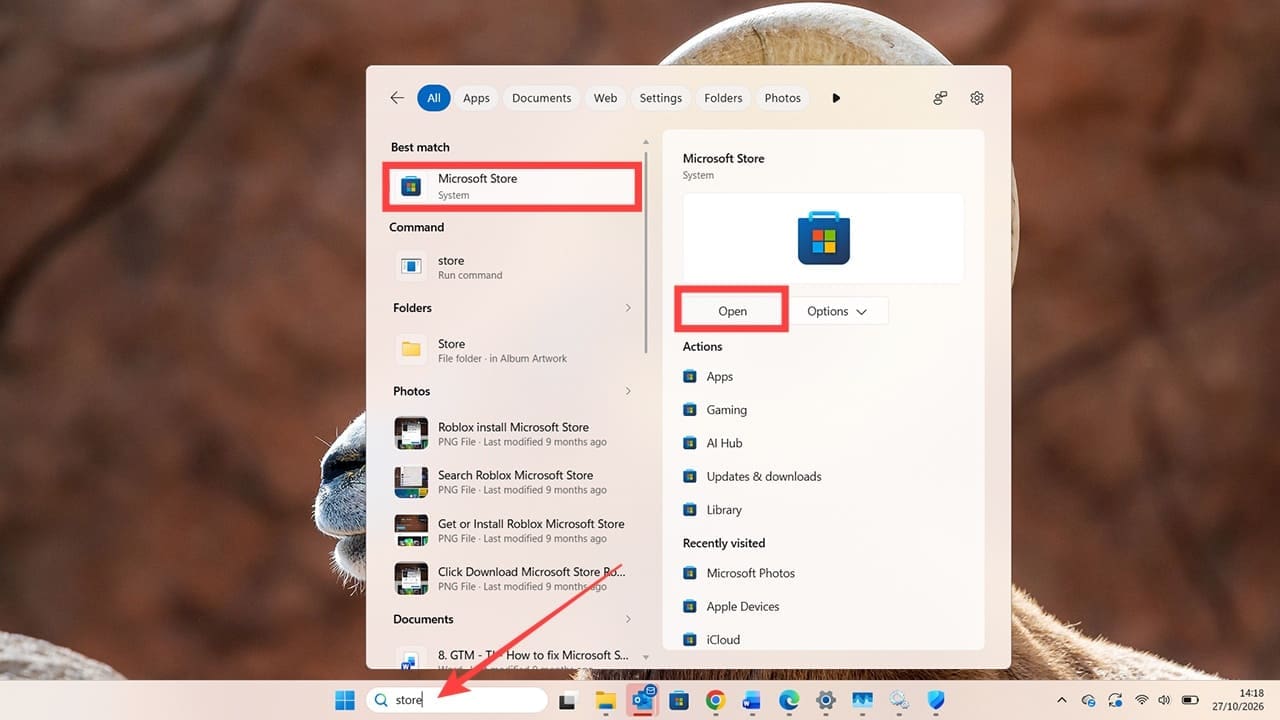Image resolution: width=1280 pixels, height=720 pixels.
Task: Expand the Folders section chevron
Action: (x=628, y=308)
